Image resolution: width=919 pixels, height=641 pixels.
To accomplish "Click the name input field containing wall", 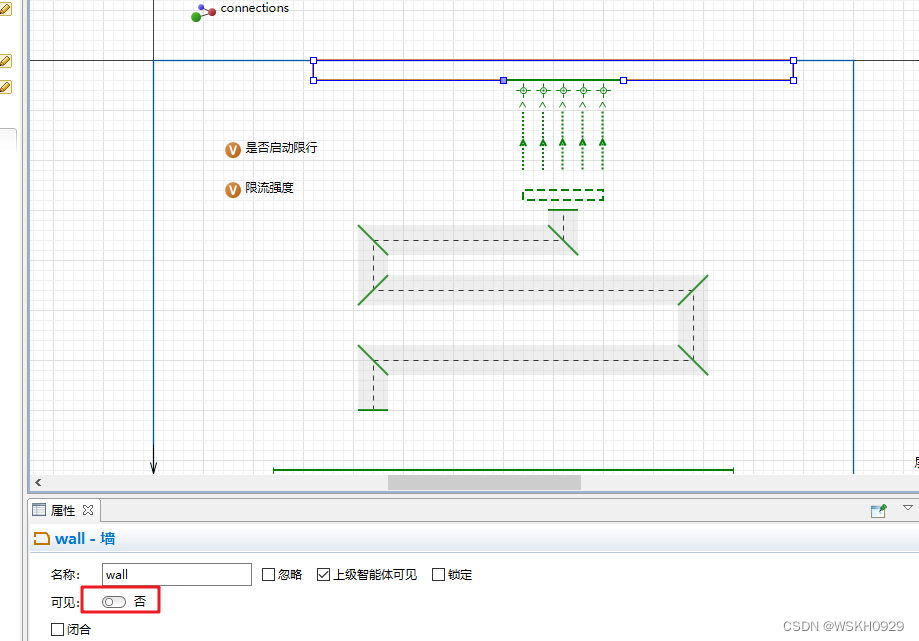I will click(x=176, y=574).
